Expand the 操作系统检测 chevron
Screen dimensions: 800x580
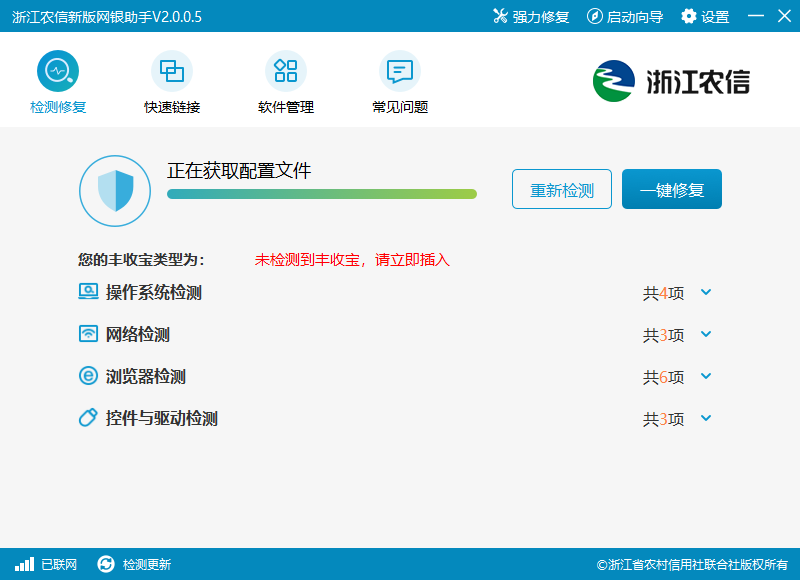[706, 292]
